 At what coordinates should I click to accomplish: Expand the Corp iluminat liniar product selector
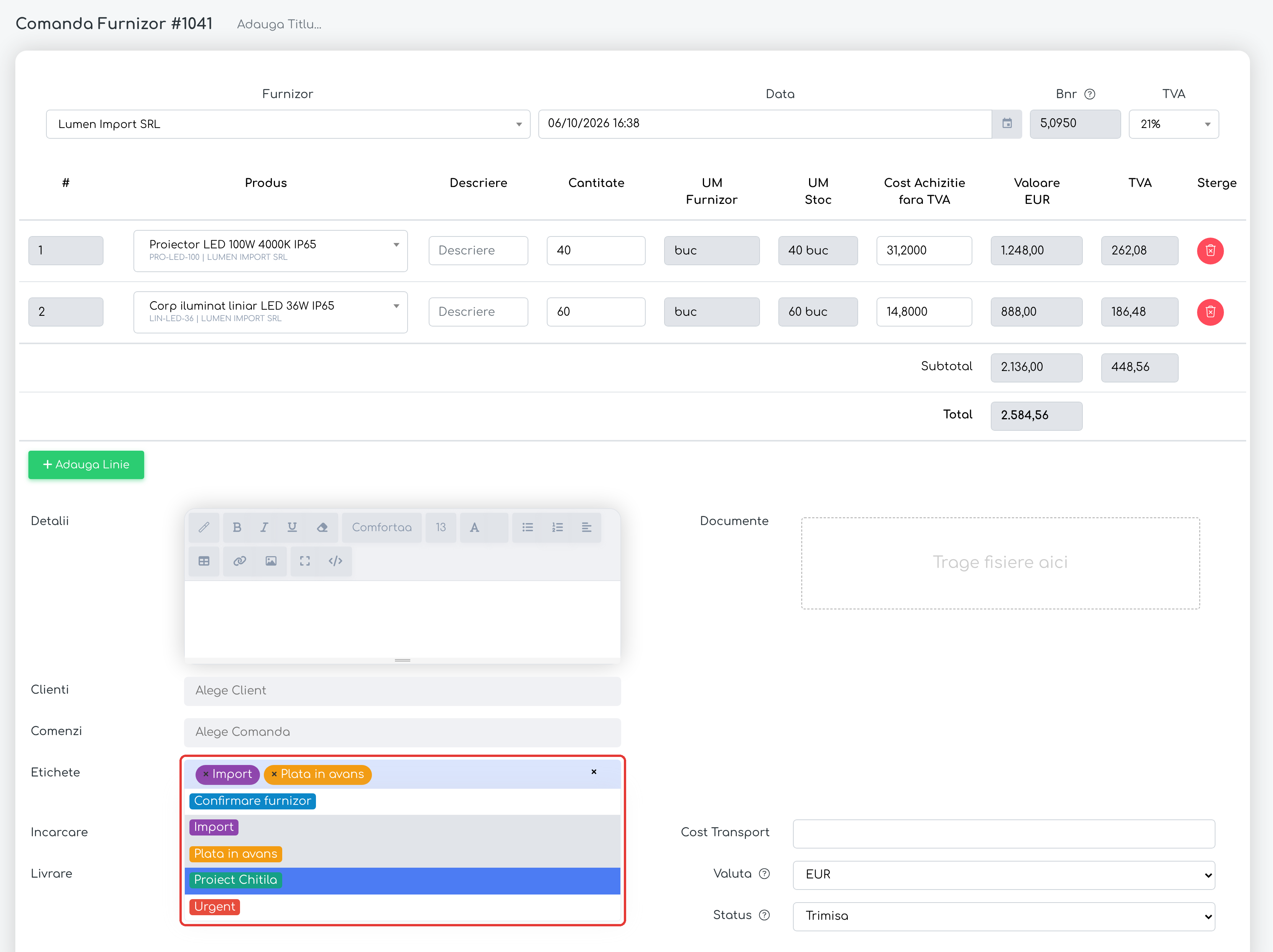pos(270,312)
